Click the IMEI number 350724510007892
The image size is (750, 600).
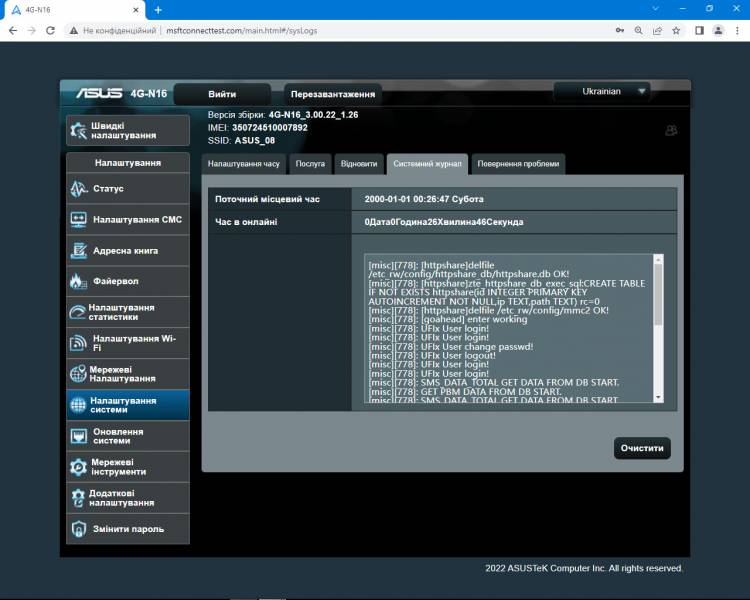tap(270, 128)
